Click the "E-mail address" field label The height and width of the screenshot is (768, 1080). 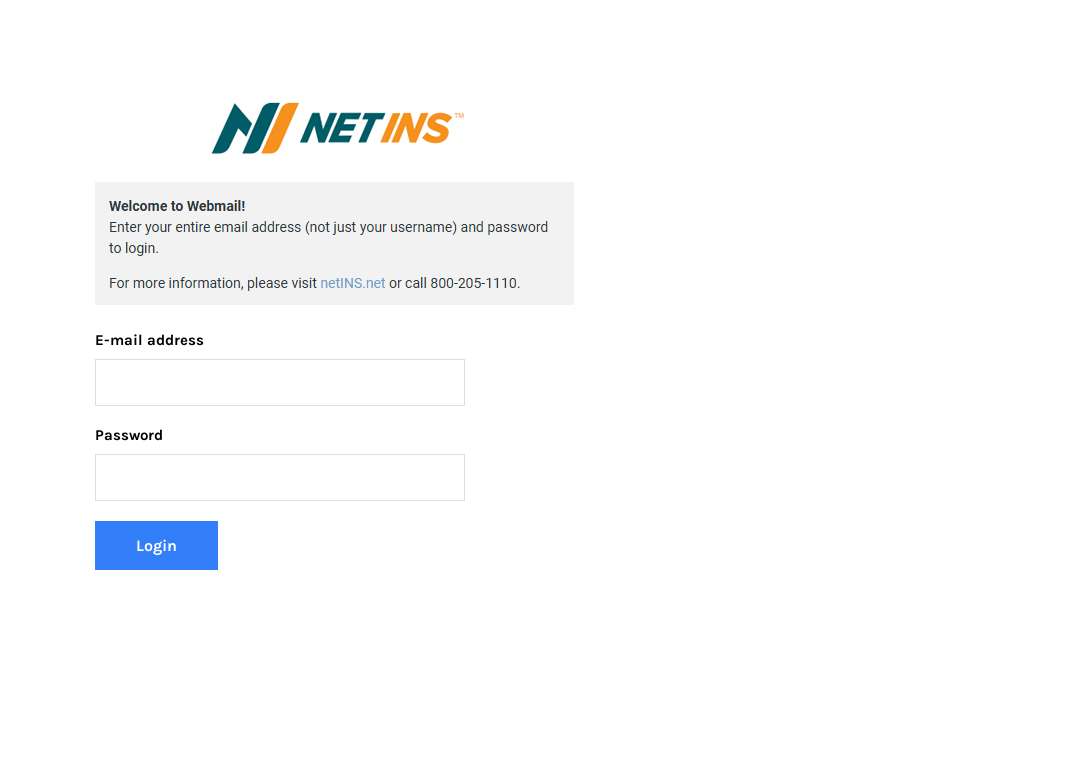pyautogui.click(x=149, y=340)
